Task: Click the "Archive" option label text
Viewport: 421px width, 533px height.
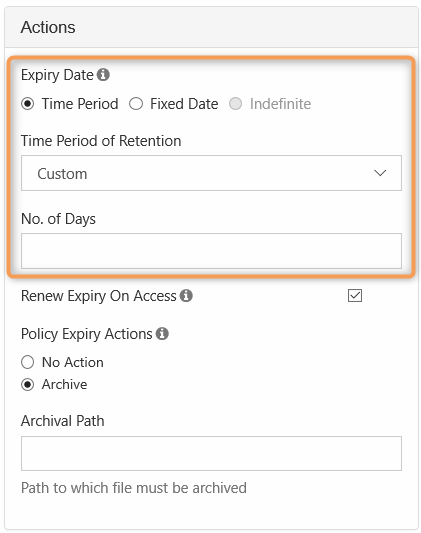Action: tap(65, 384)
